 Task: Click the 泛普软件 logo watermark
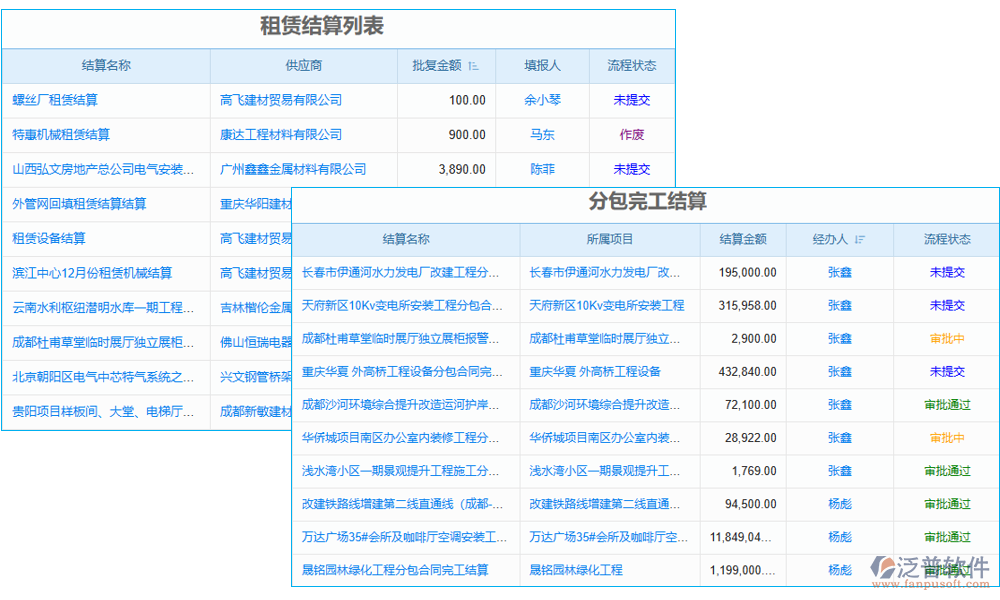[927, 563]
